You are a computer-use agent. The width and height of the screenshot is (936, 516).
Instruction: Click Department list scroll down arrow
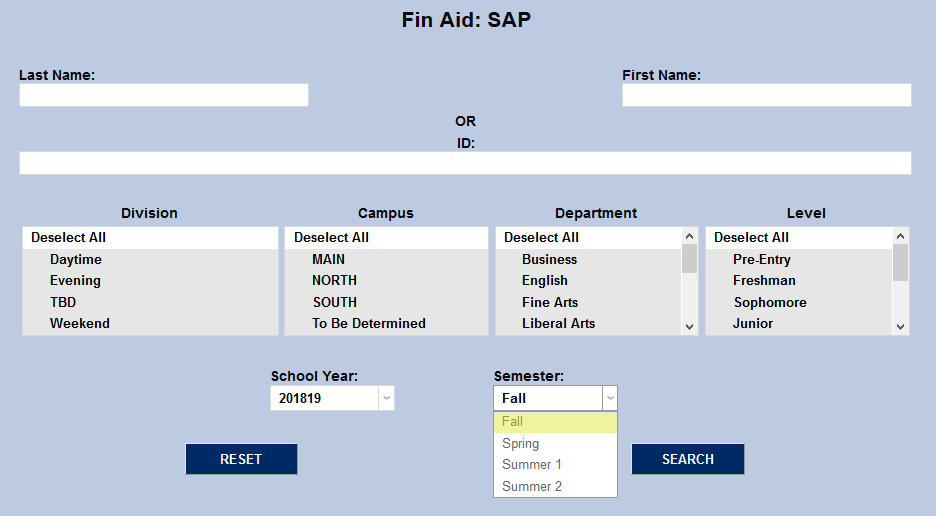point(689,327)
